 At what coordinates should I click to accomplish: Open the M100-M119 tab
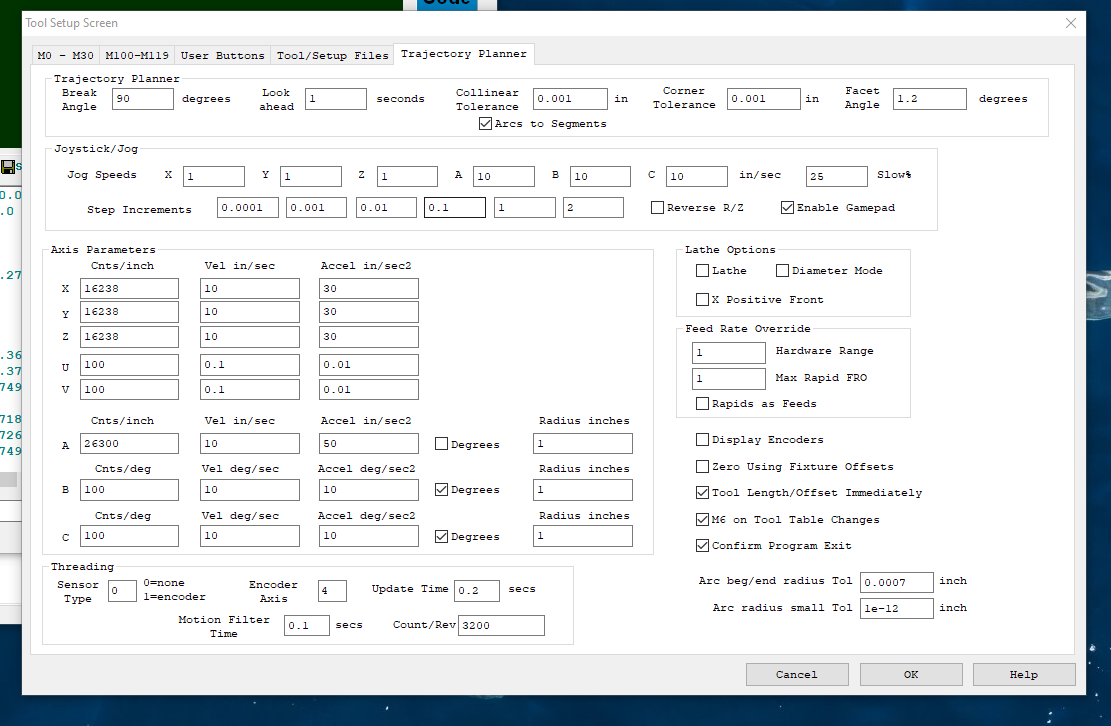137,55
